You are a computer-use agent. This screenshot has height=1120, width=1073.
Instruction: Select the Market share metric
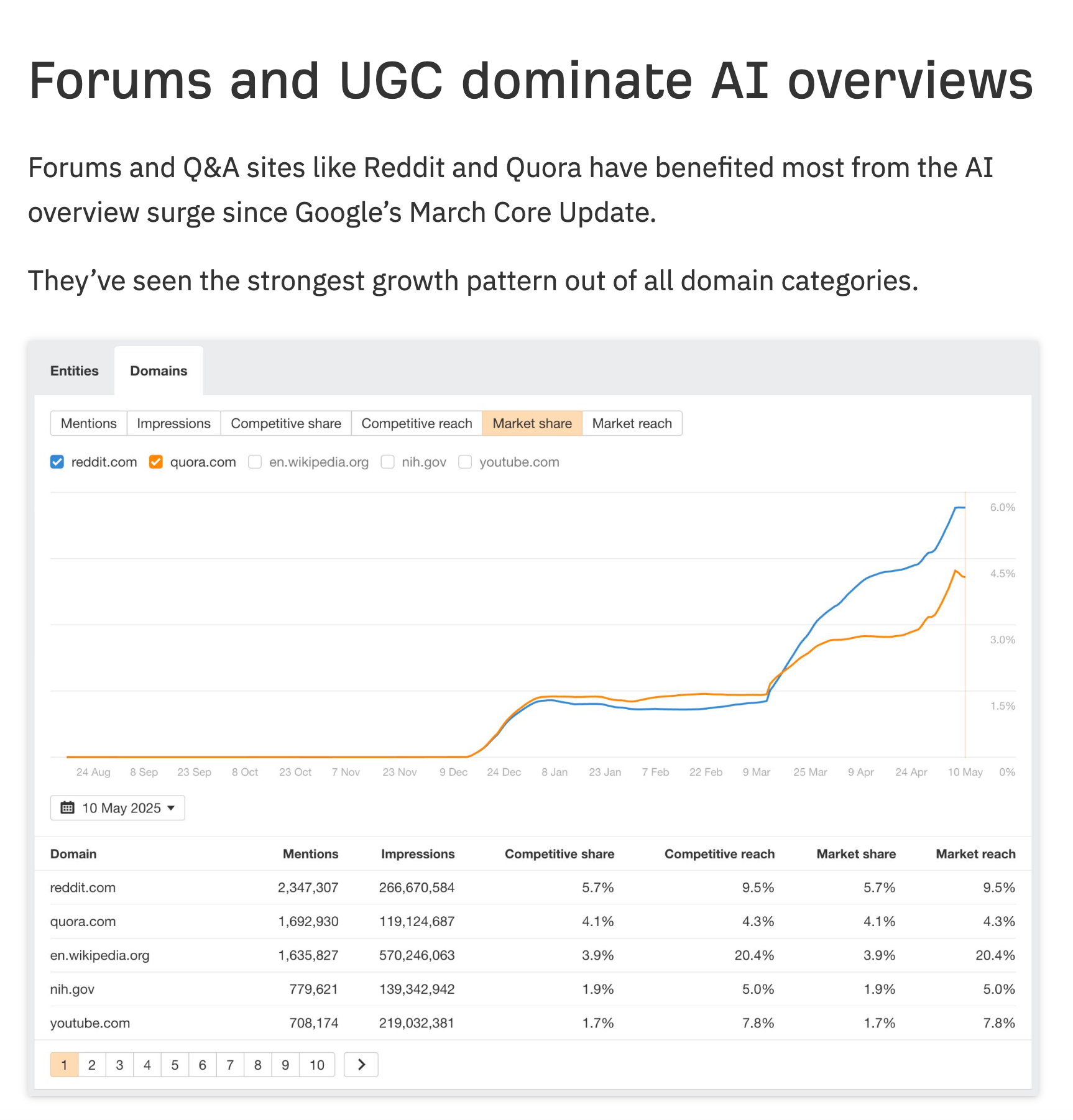(532, 423)
